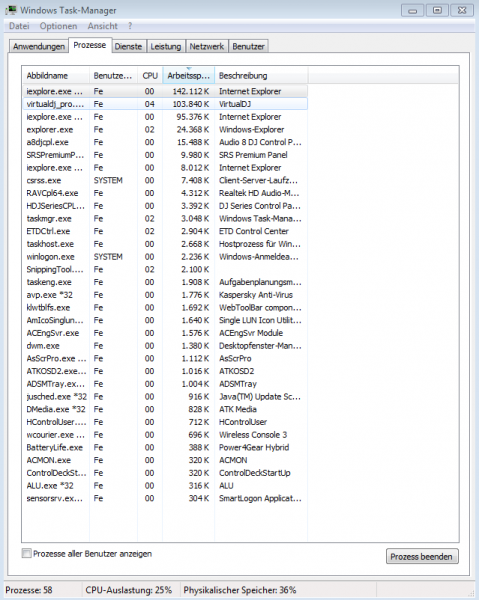
Task: Switch to the Netzwerk tab
Action: click(x=207, y=46)
